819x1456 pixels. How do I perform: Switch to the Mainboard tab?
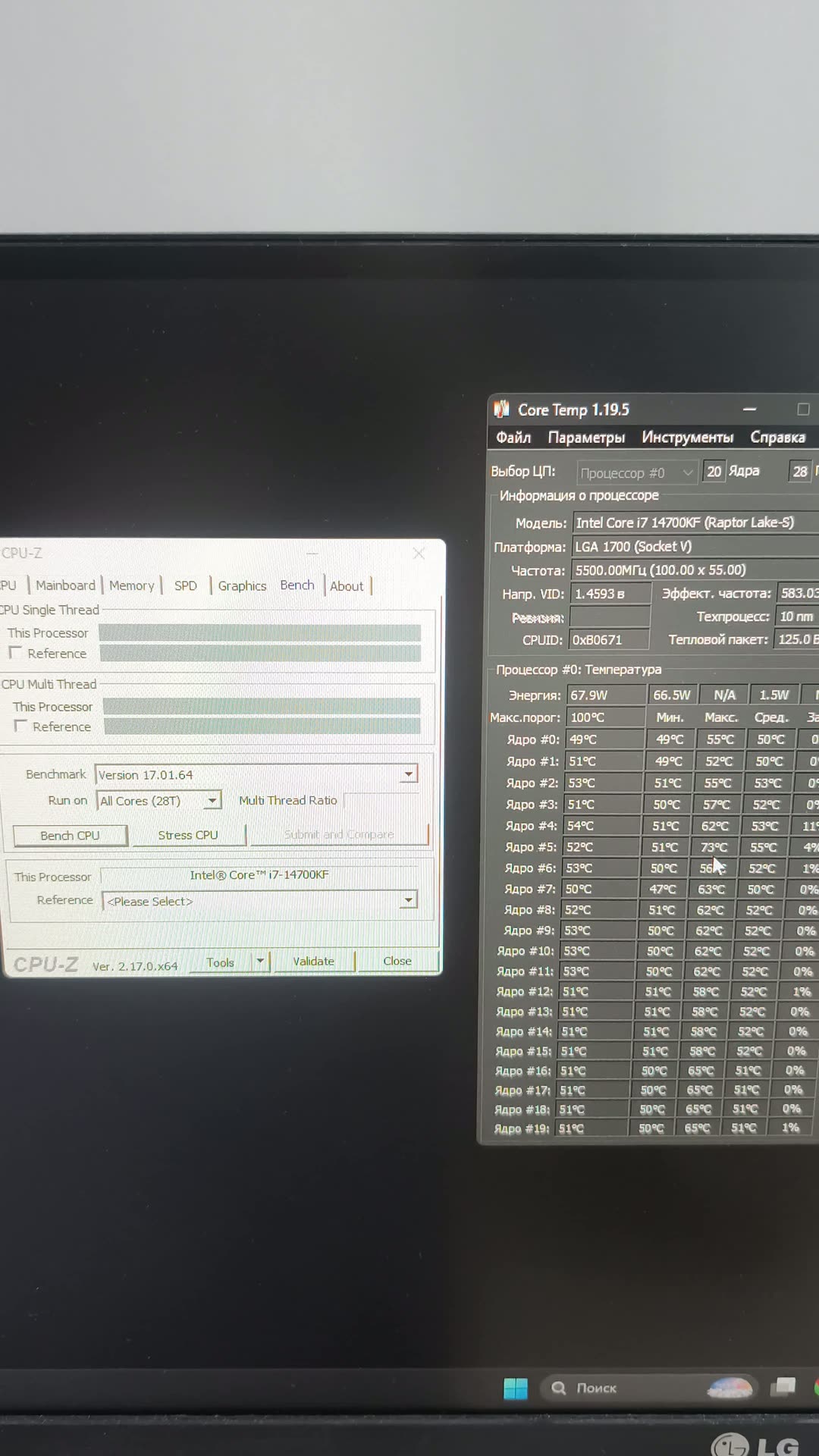[x=65, y=585]
